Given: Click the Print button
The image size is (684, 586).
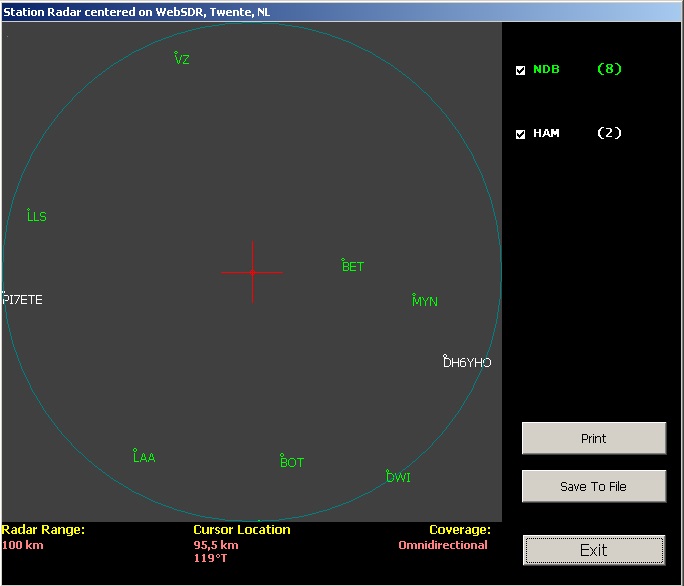Looking at the screenshot, I should point(594,438).
